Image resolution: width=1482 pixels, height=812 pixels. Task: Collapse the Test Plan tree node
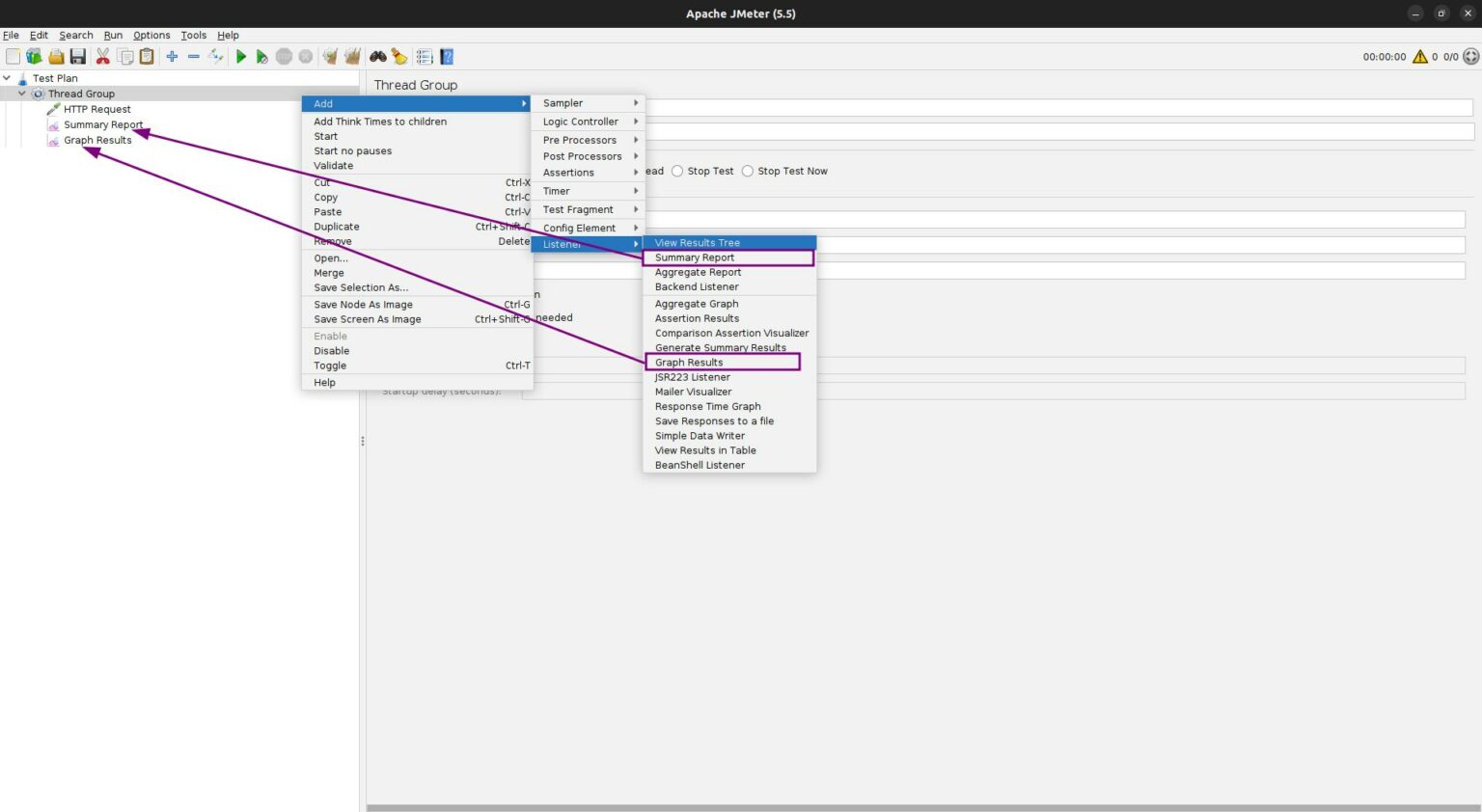[x=7, y=77]
